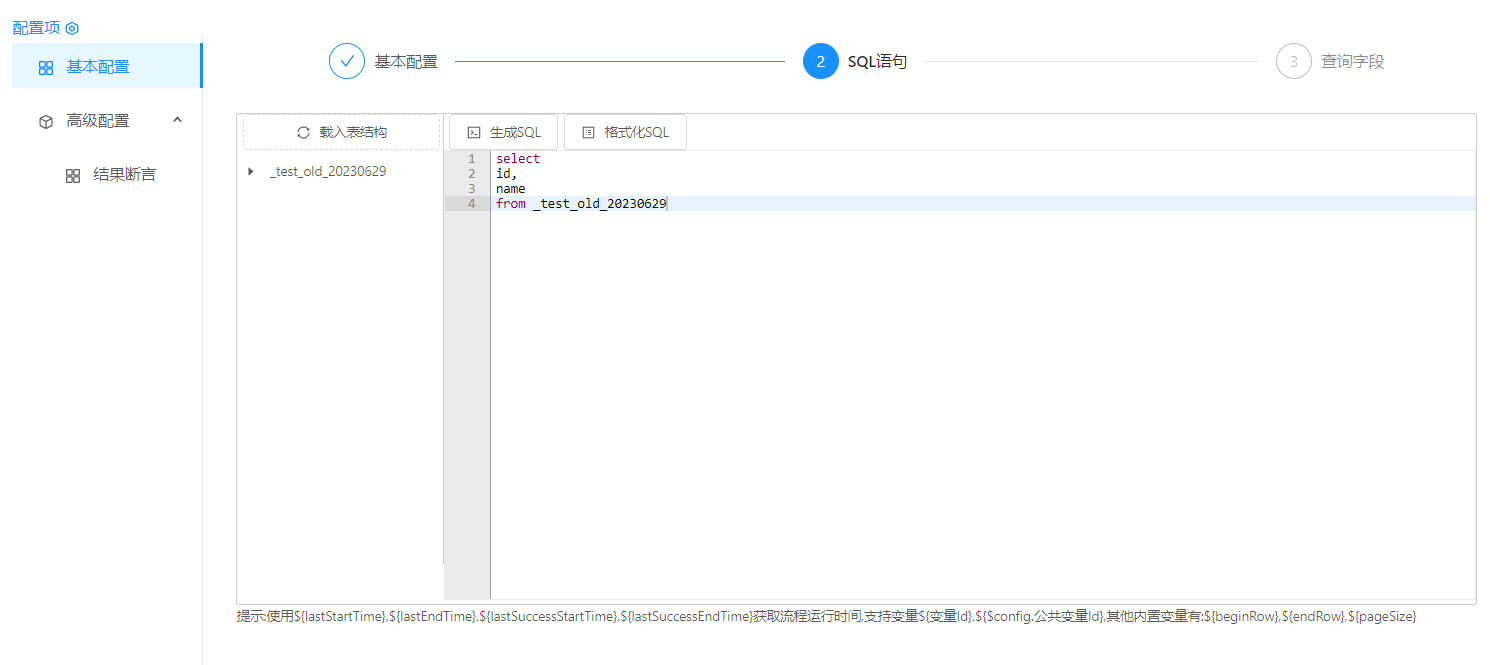Click the grid icon beside sidebar 基本配置
The width and height of the screenshot is (1490, 665).
pos(46,68)
